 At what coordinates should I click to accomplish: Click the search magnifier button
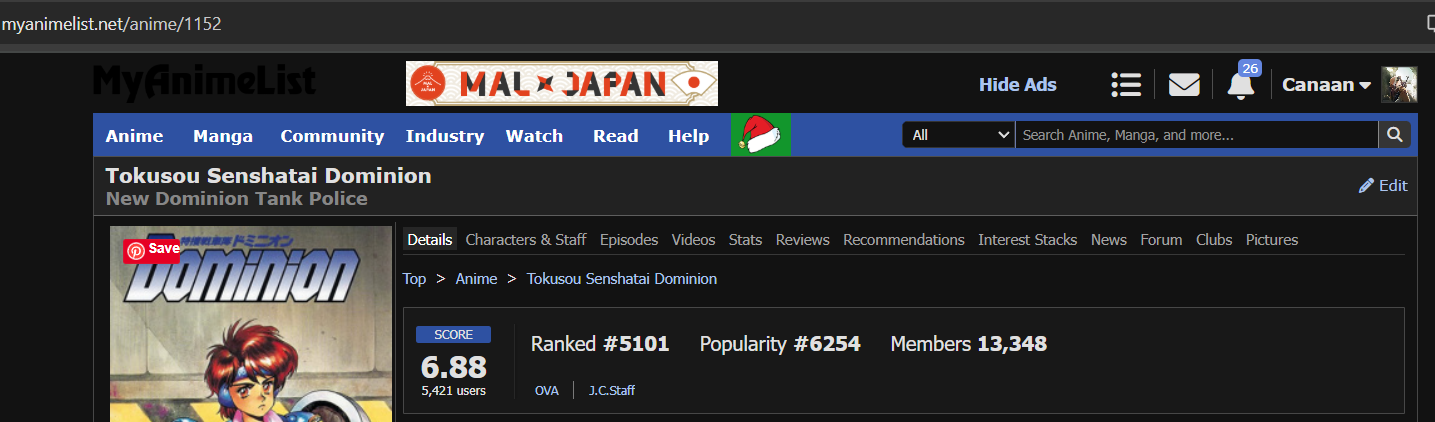coord(1394,135)
